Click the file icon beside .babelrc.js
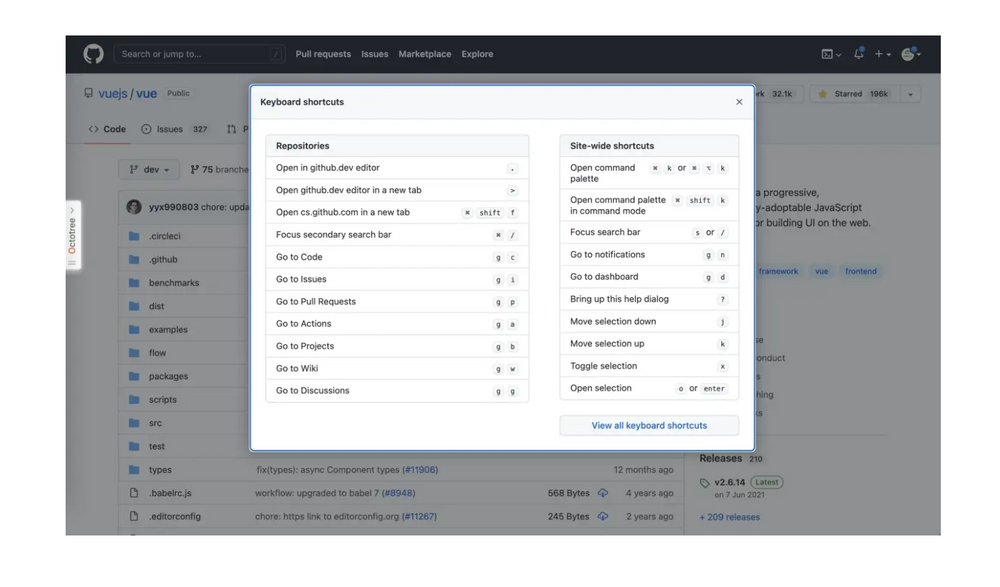Image resolution: width=1000 pixels, height=587 pixels. coord(133,492)
